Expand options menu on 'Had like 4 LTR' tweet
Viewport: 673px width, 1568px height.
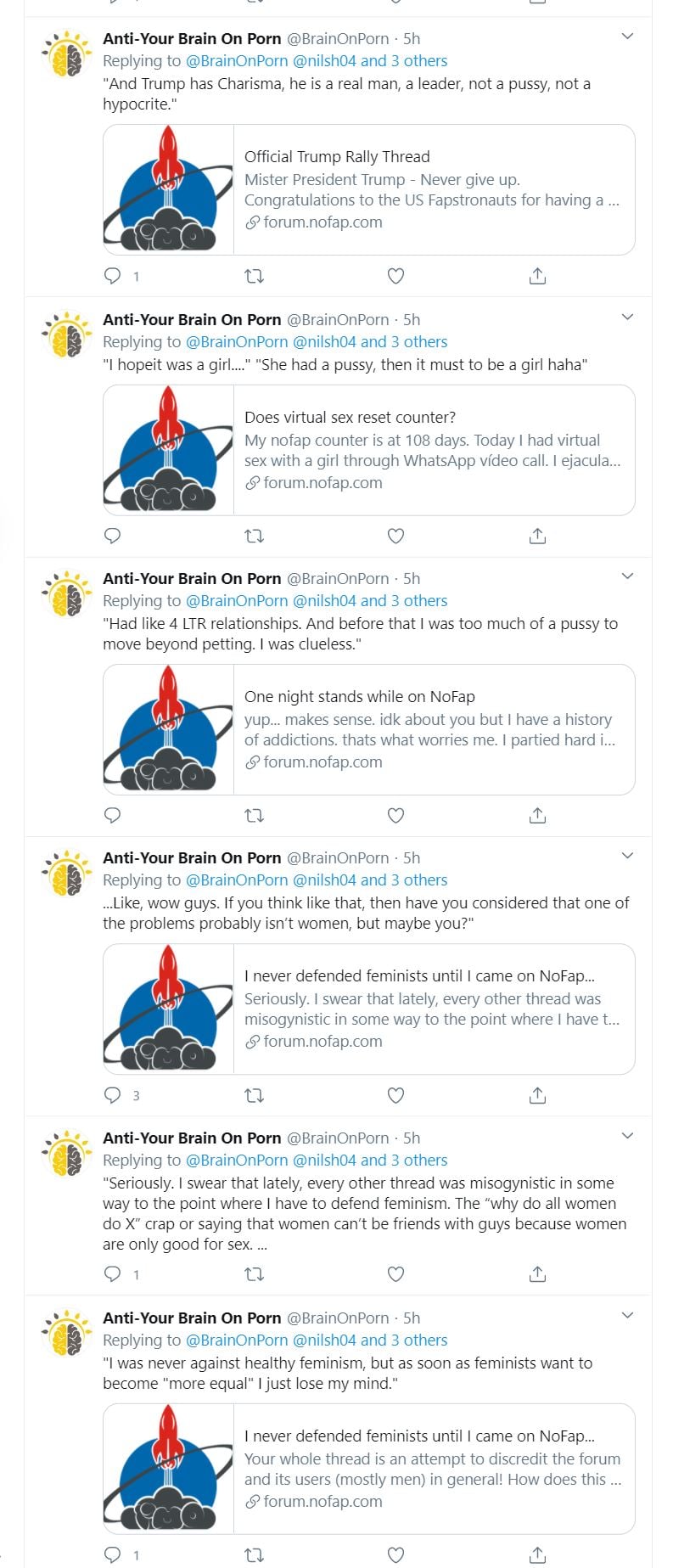click(x=627, y=576)
